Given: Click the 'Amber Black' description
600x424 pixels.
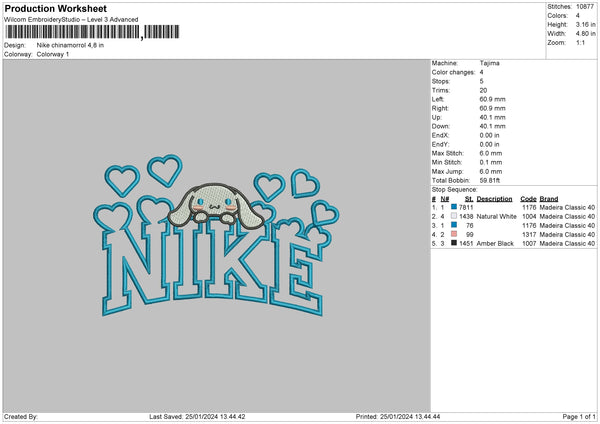Looking at the screenshot, I should (x=495, y=243).
